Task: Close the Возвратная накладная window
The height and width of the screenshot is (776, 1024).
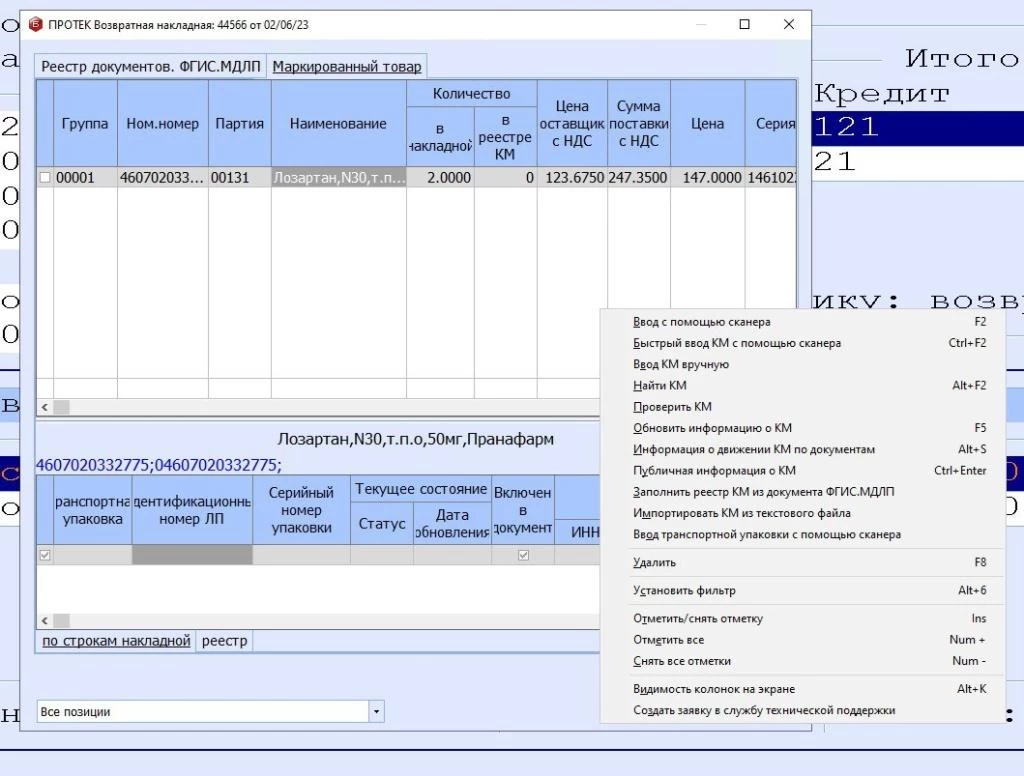Action: pos(789,24)
